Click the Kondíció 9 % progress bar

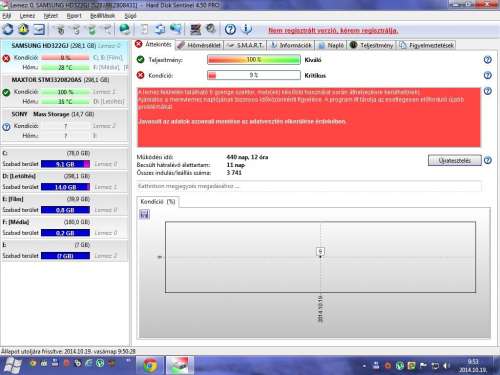[254, 75]
